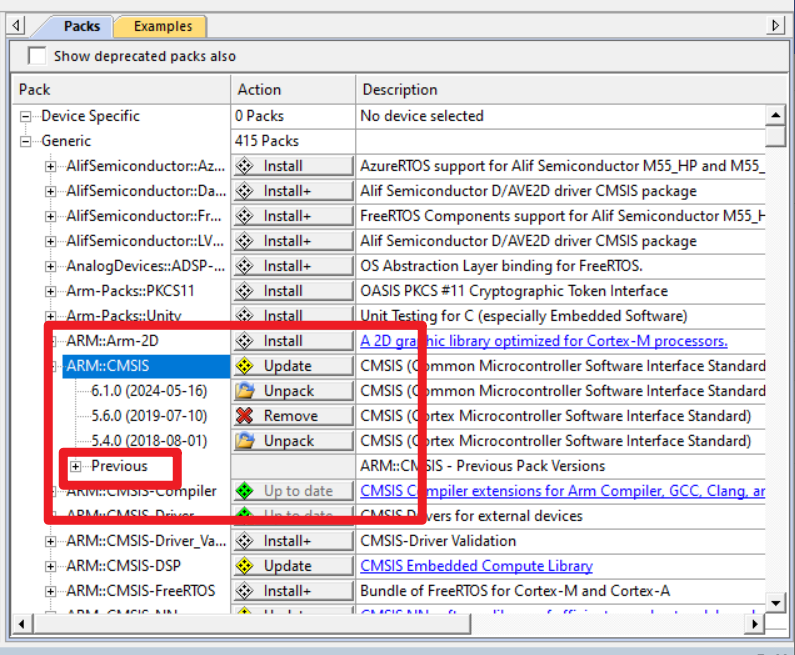Screen dimensions: 795x655
Task: Enable Show deprecated packs also checkbox
Action: click(37, 56)
